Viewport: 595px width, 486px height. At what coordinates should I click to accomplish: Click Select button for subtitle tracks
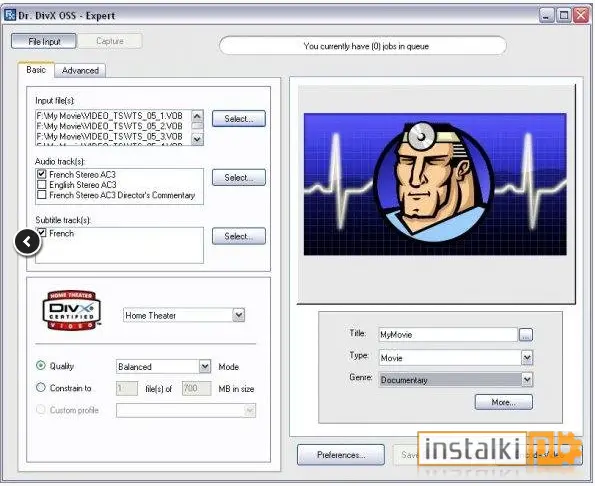239,236
